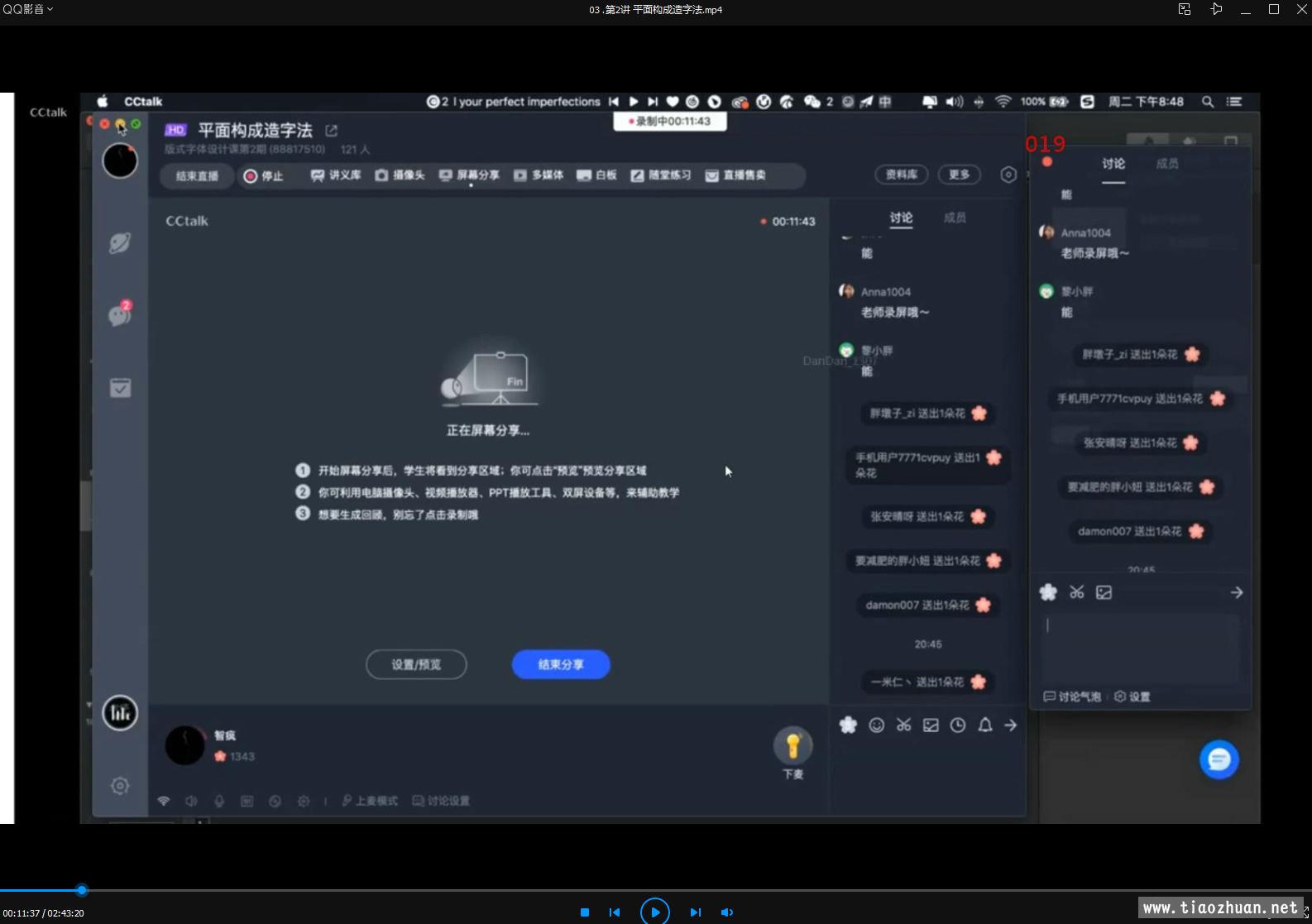Screen dimensions: 1312x924
Task: Expand the 更多 options button
Action: (x=960, y=175)
